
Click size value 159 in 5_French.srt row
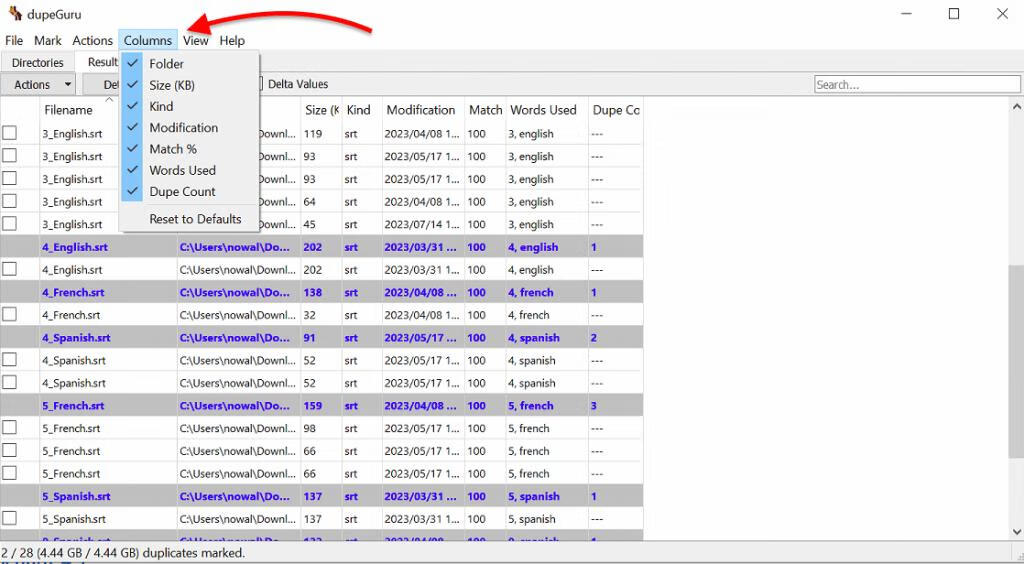coord(313,405)
